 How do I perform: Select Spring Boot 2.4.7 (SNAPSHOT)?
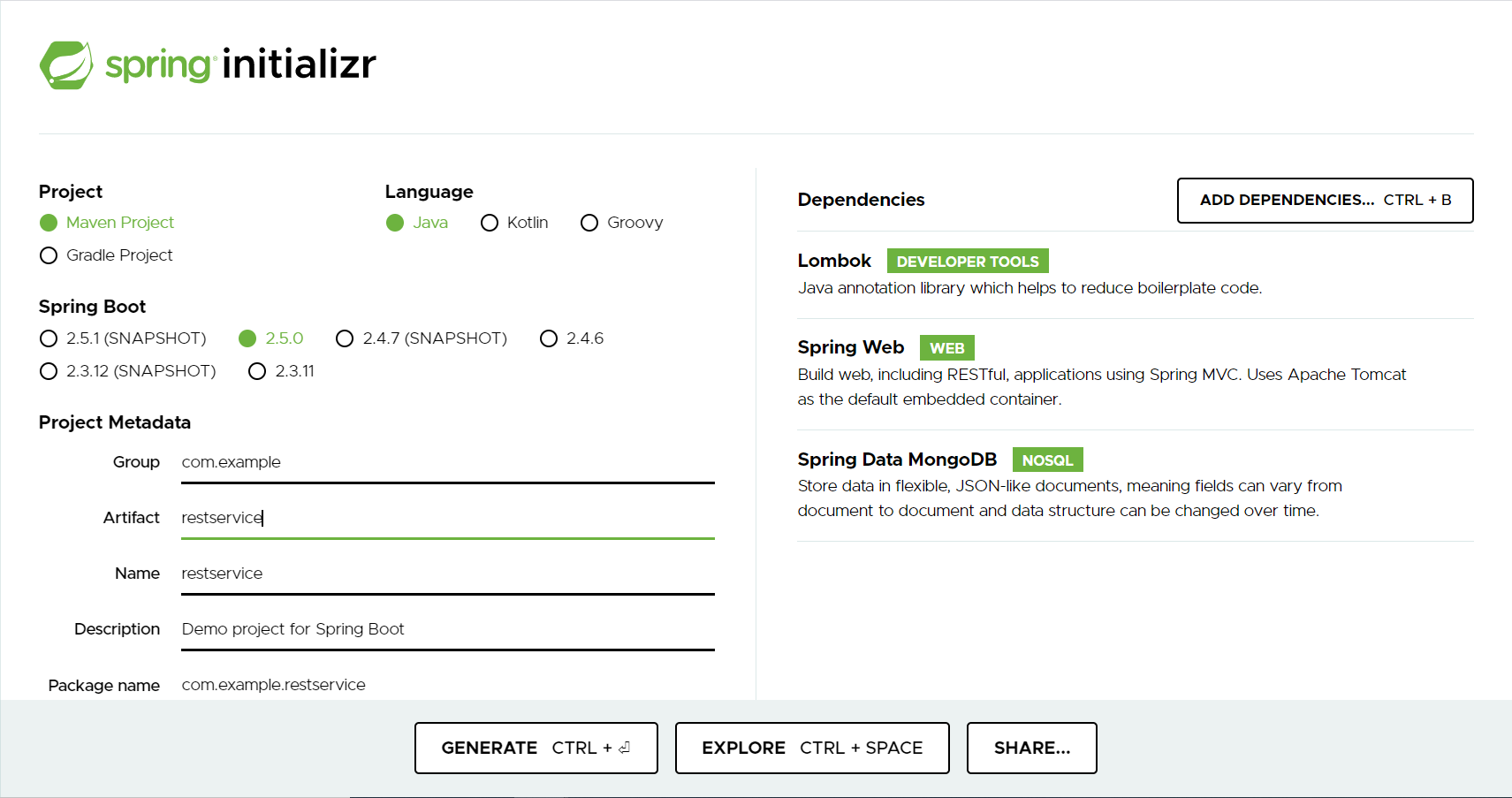coord(345,338)
